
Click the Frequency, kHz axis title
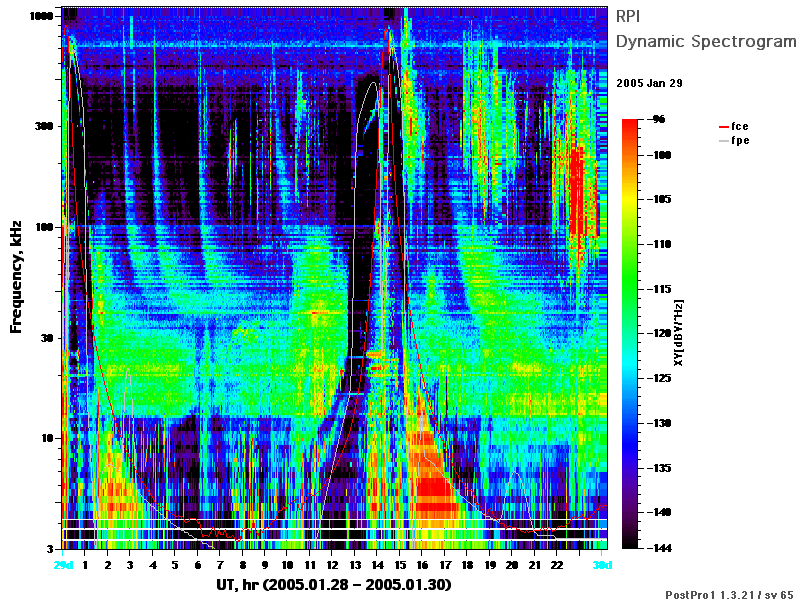pyautogui.click(x=16, y=277)
